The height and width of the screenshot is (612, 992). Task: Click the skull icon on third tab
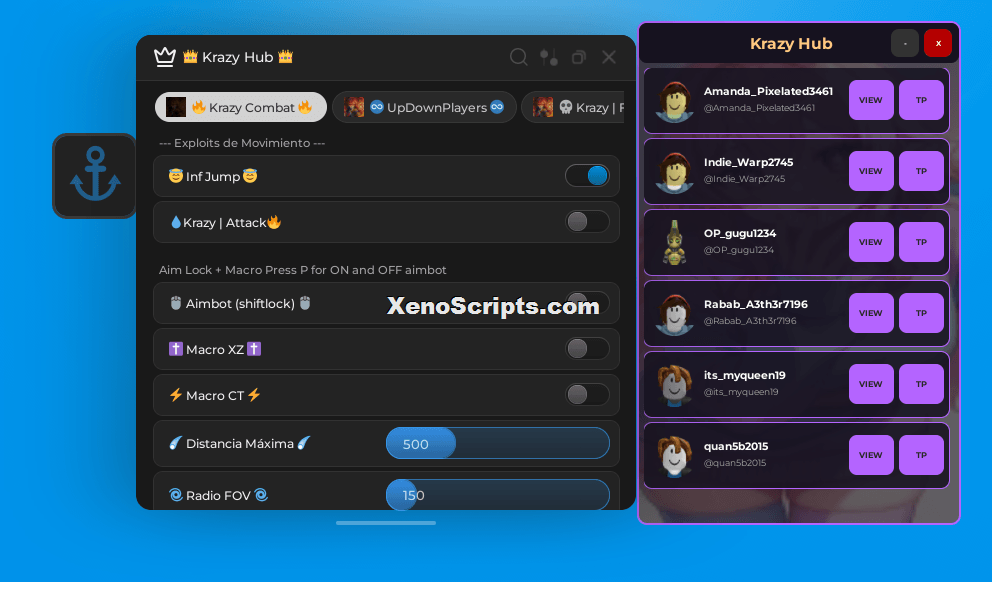point(566,107)
